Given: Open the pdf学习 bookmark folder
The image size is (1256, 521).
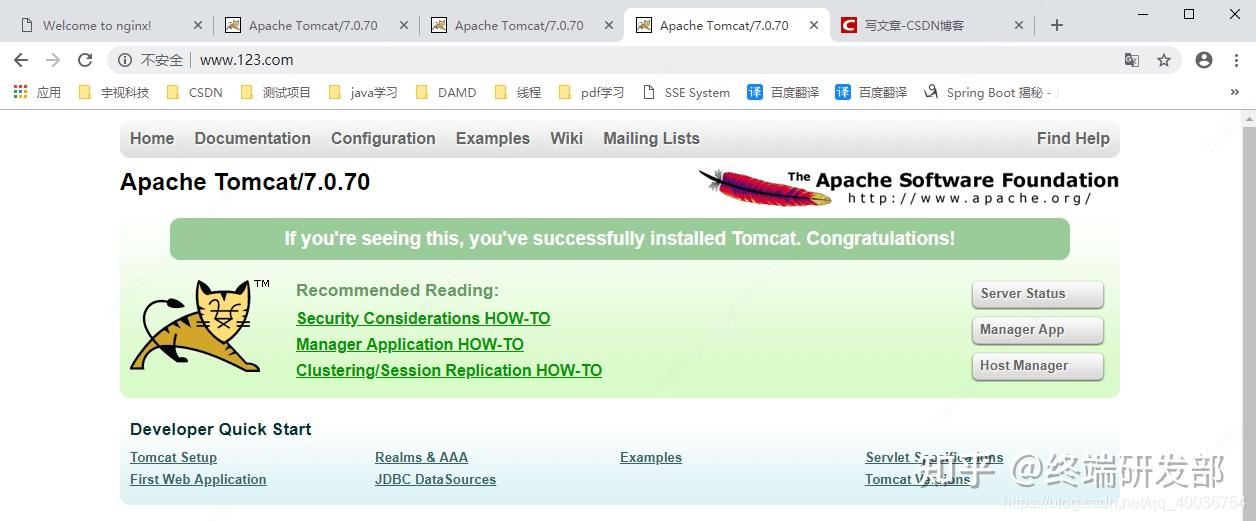Looking at the screenshot, I should 591,92.
